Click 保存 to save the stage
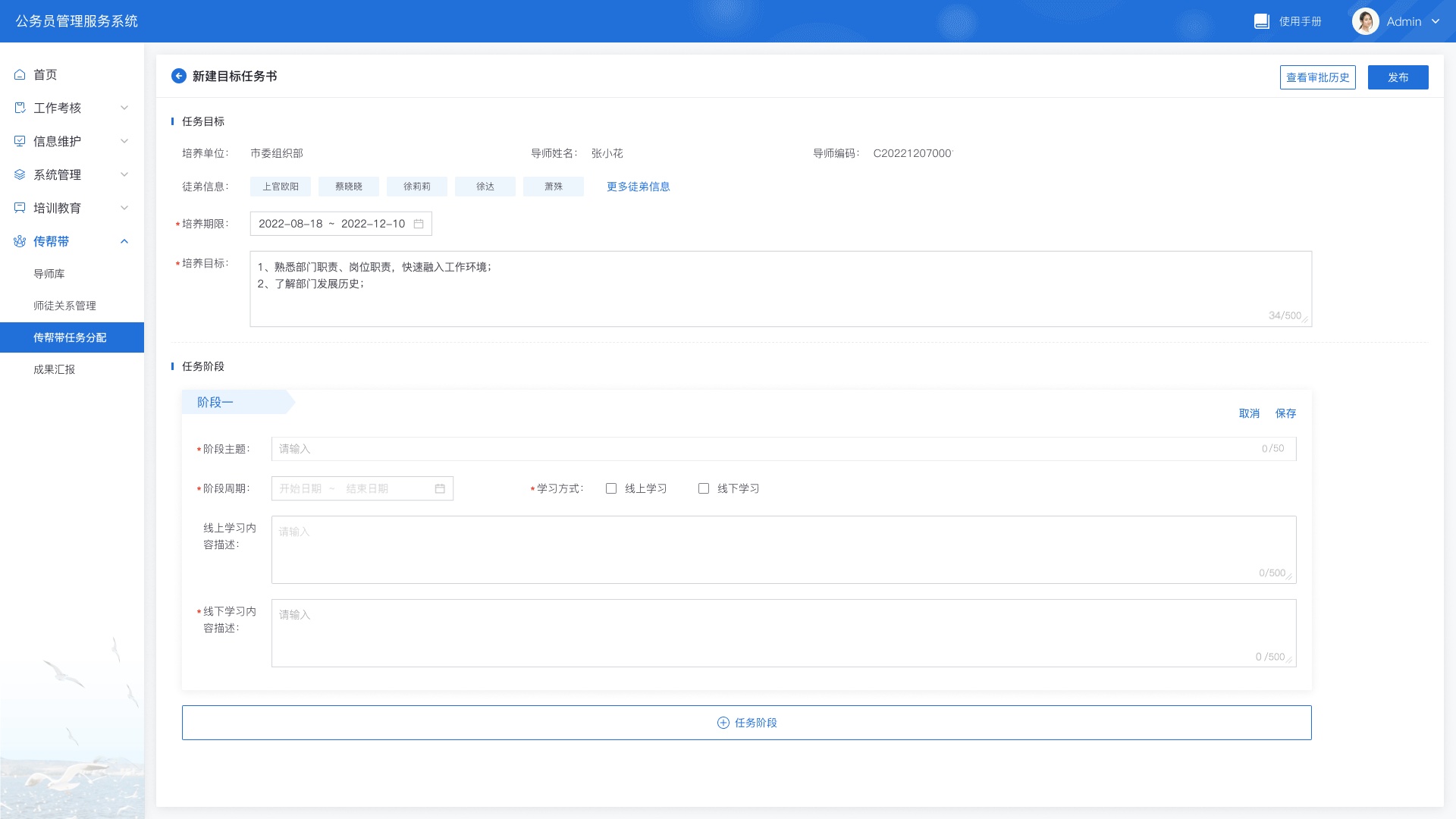The height and width of the screenshot is (819, 1456). click(1285, 413)
